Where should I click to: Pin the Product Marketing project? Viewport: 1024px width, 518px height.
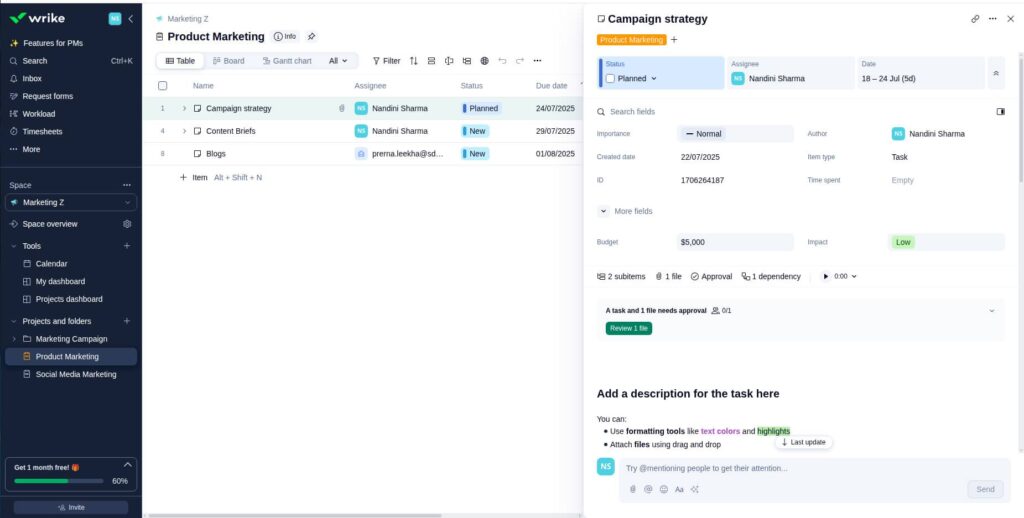(312, 37)
